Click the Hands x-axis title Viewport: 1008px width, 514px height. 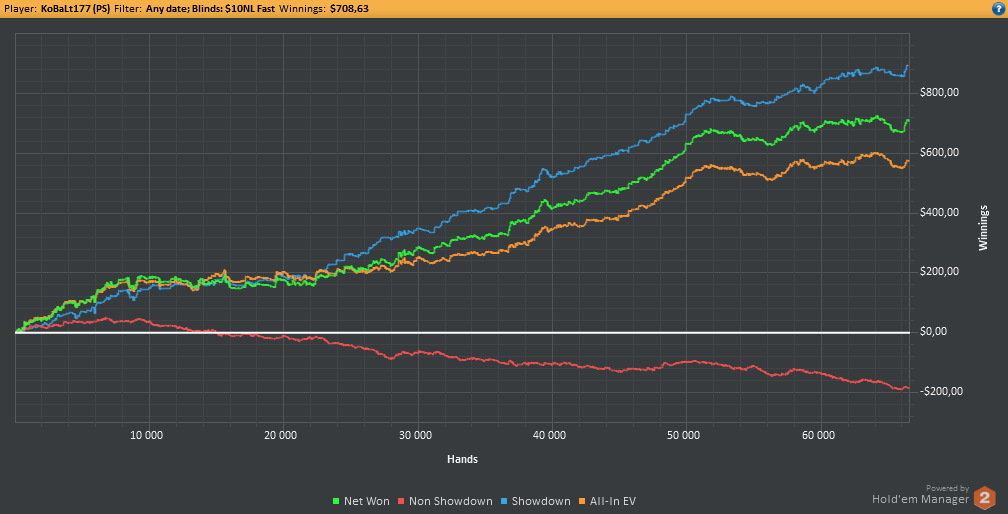point(462,459)
